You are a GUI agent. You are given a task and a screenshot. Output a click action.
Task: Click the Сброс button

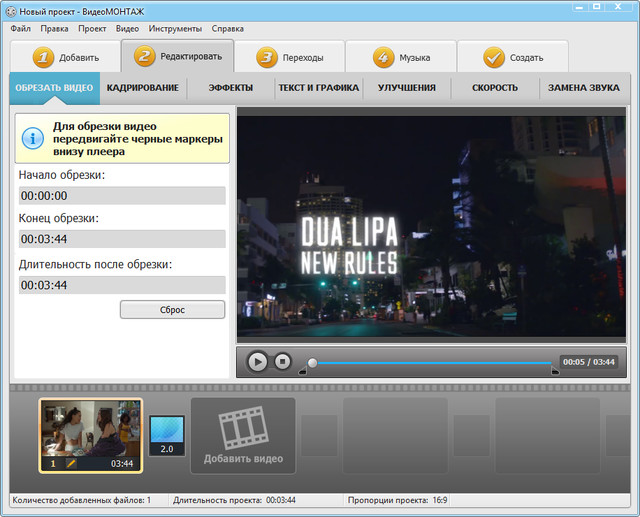click(172, 310)
